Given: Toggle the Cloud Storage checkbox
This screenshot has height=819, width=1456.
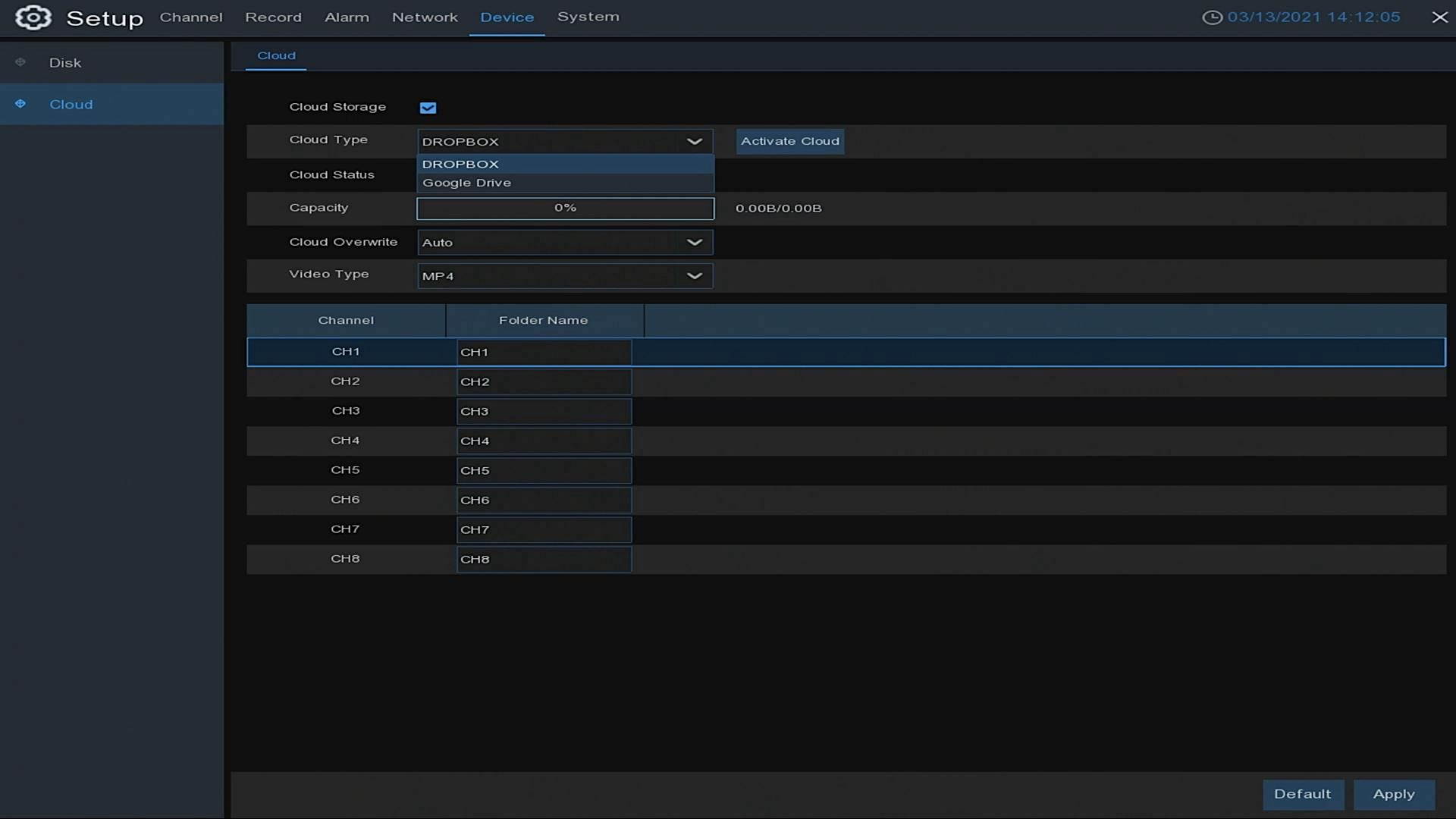Looking at the screenshot, I should coord(428,108).
